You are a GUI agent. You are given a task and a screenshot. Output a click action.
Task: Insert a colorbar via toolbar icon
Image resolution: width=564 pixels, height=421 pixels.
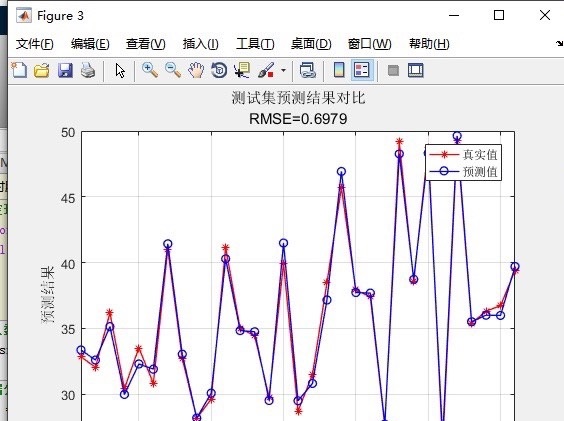339,70
